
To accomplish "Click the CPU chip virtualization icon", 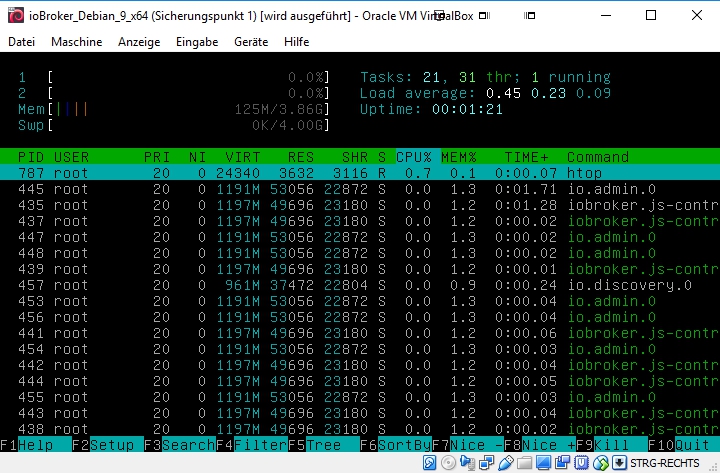I will point(581,463).
